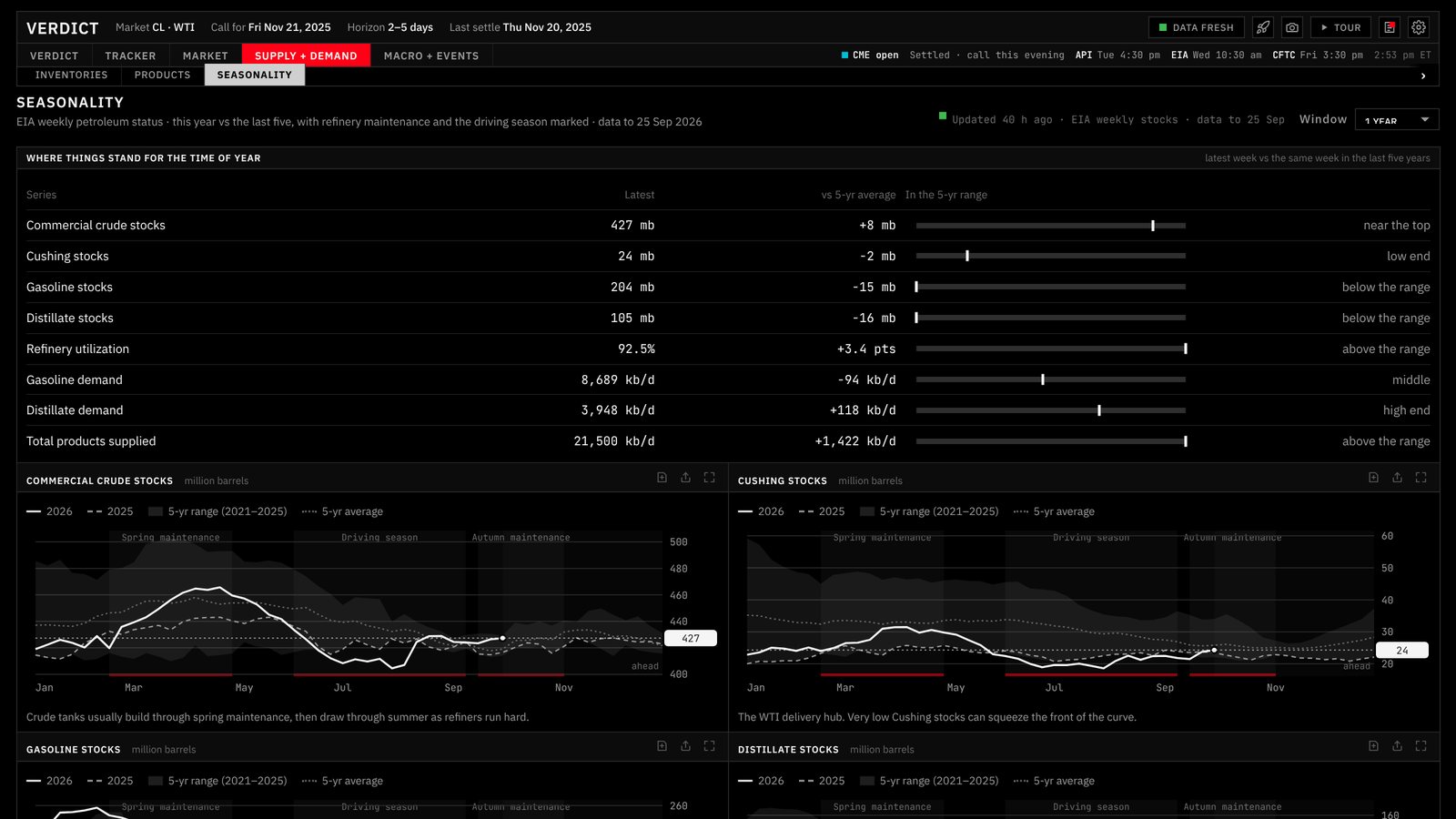Add Commercial Crude Stocks chart to notes
Viewport: 1456px width, 819px height.
click(x=662, y=477)
